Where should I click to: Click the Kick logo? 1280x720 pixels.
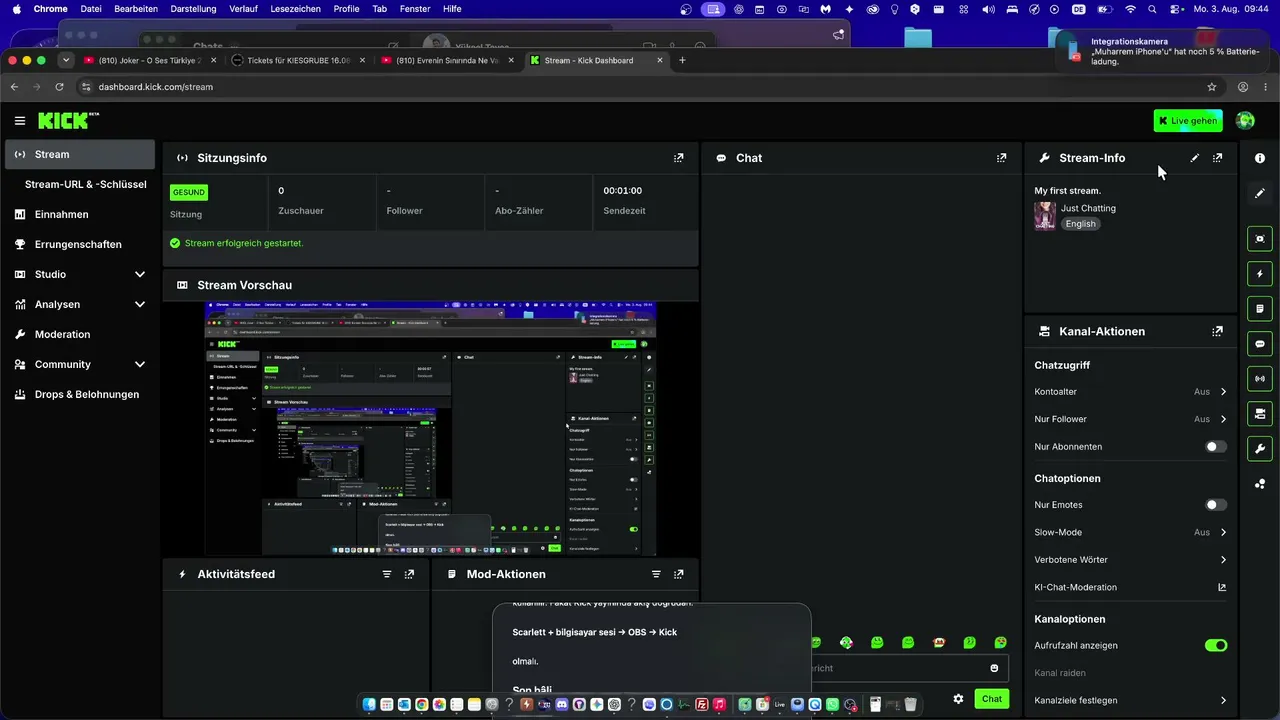(x=69, y=121)
